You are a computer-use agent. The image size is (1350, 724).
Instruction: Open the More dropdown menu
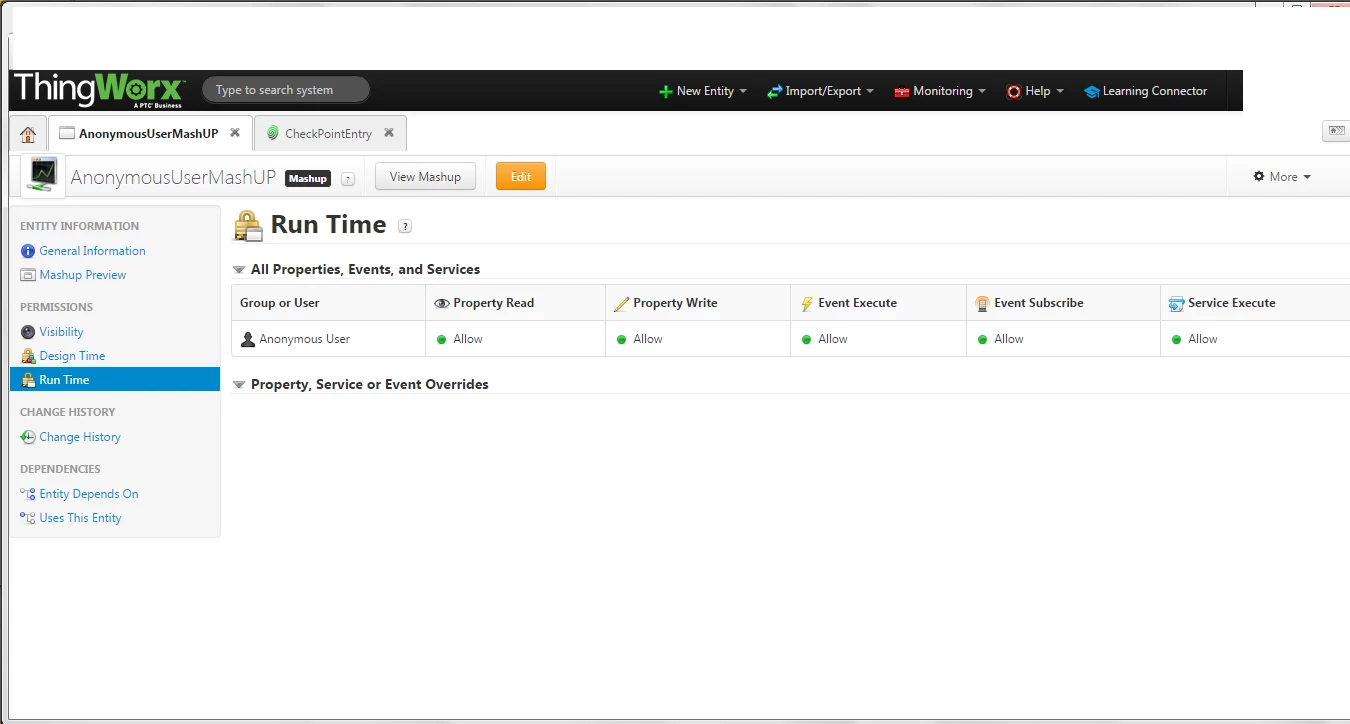pyautogui.click(x=1282, y=177)
